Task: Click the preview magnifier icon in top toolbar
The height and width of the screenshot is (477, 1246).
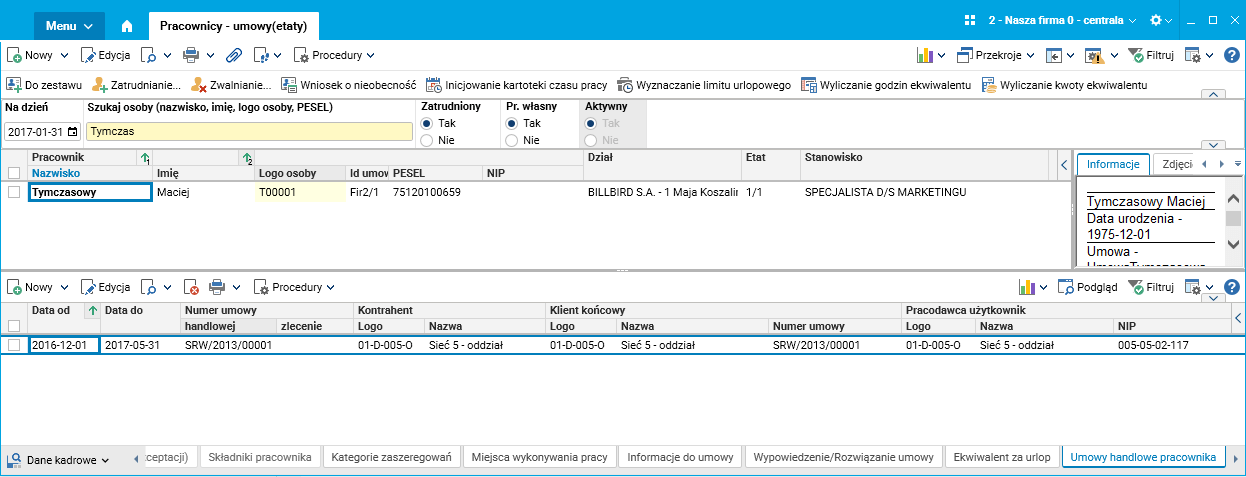Action: click(148, 55)
